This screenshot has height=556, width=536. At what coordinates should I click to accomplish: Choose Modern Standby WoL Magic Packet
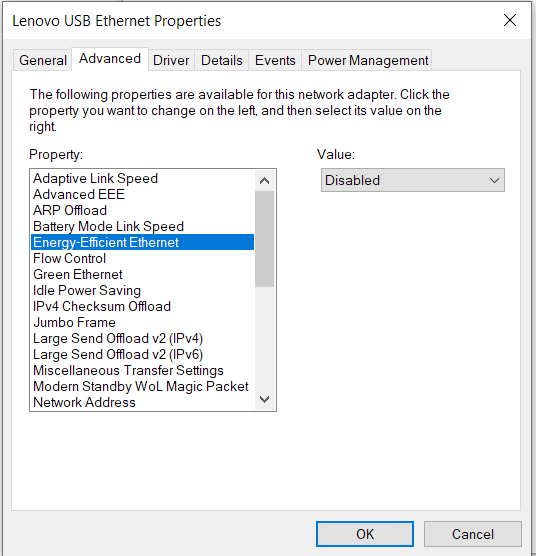[x=142, y=387]
